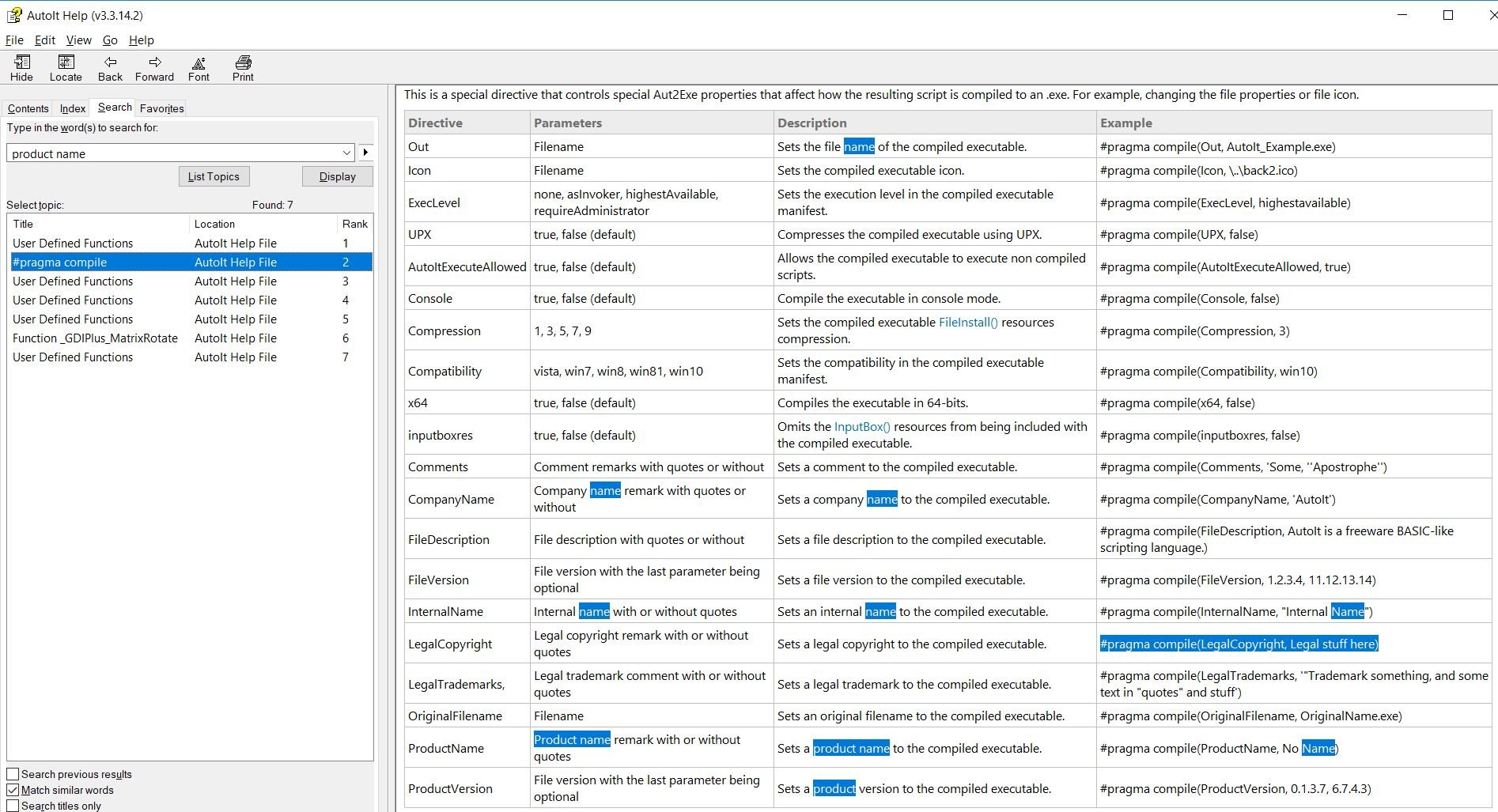The height and width of the screenshot is (812, 1498).
Task: Open the search words dropdown arrow
Action: [346, 153]
